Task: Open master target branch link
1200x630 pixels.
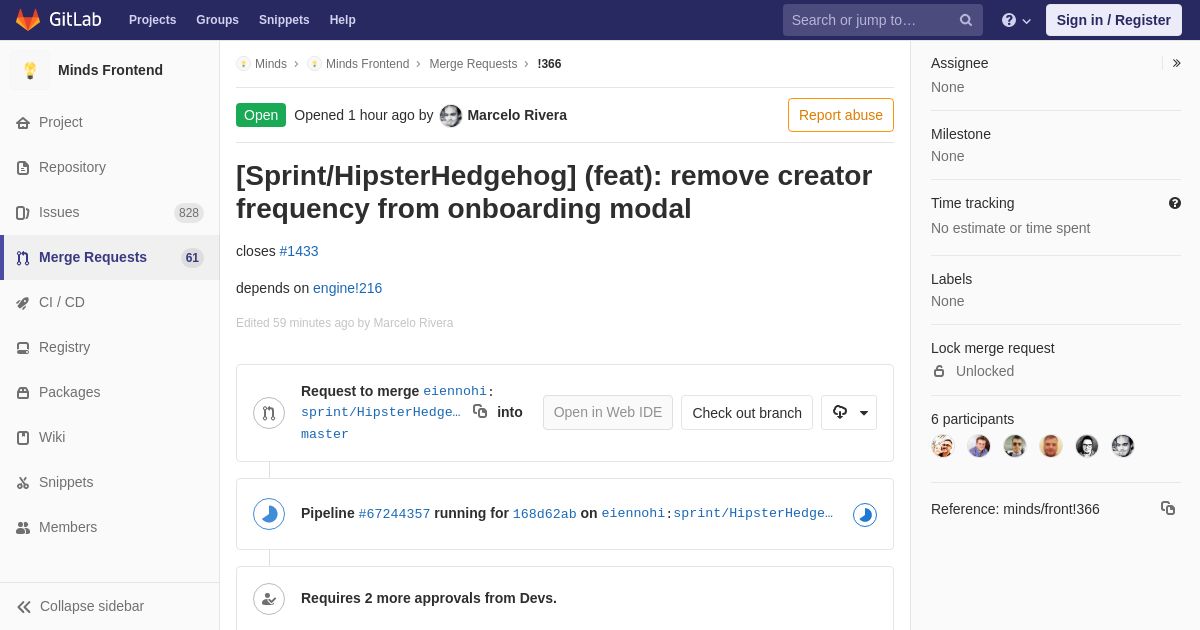Action: (x=325, y=434)
